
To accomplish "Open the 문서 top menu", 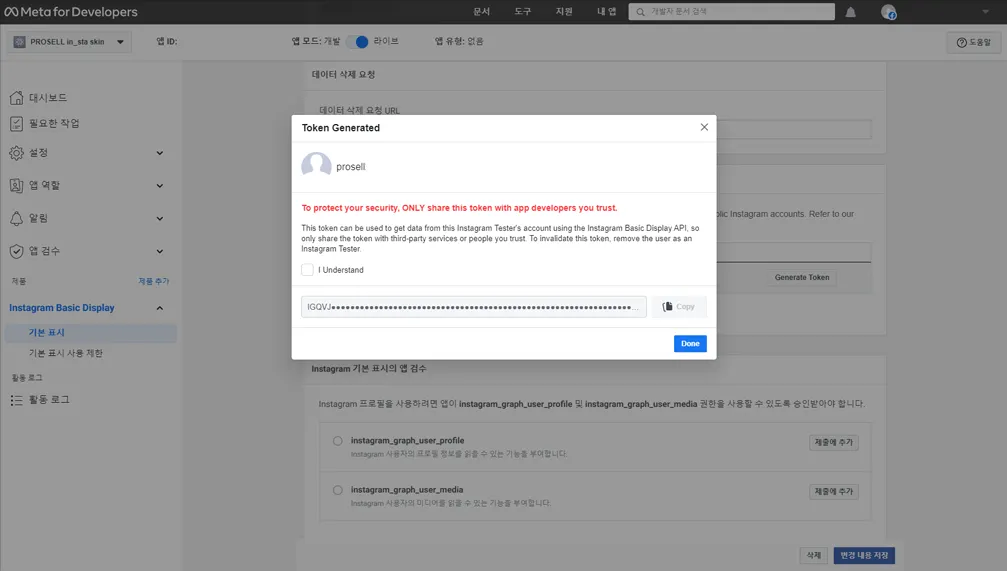I will click(x=482, y=12).
